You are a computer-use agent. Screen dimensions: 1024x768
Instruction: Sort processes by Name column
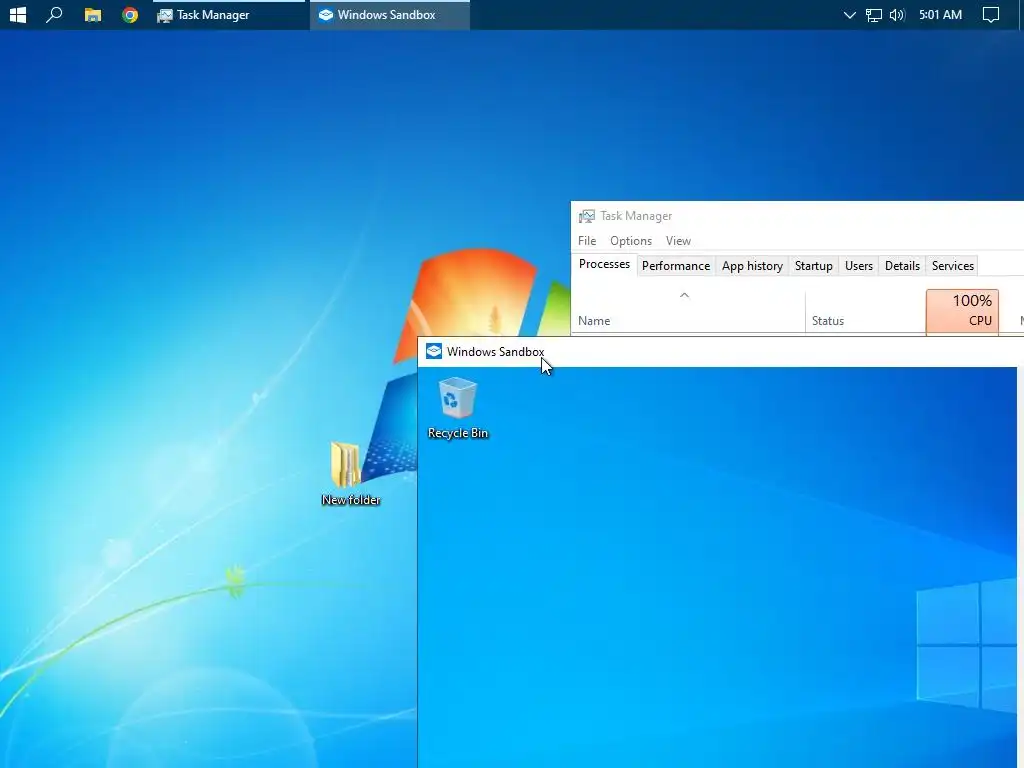[x=688, y=312]
